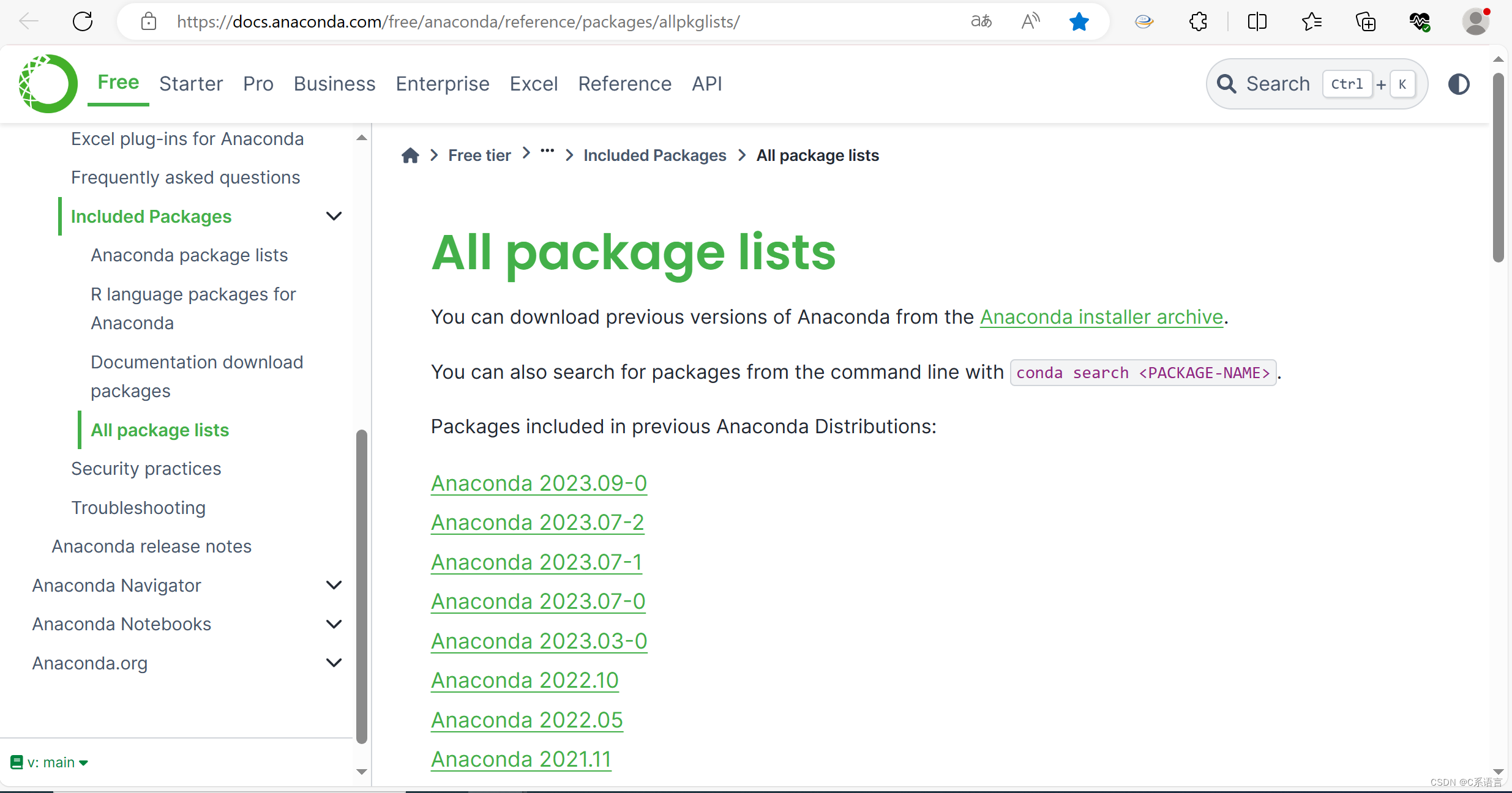Open Anaconda 2023.07-2 package list
This screenshot has width=1512, height=793.
pos(537,522)
